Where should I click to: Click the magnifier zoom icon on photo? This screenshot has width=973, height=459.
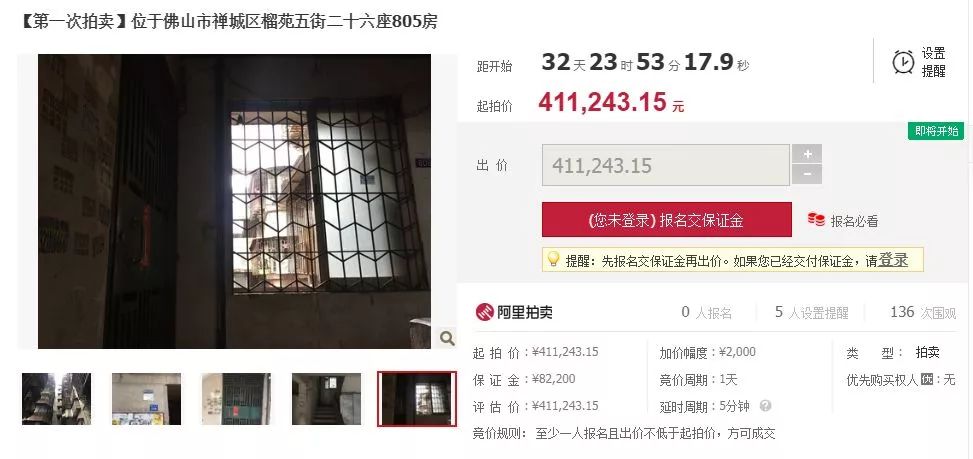click(x=446, y=338)
